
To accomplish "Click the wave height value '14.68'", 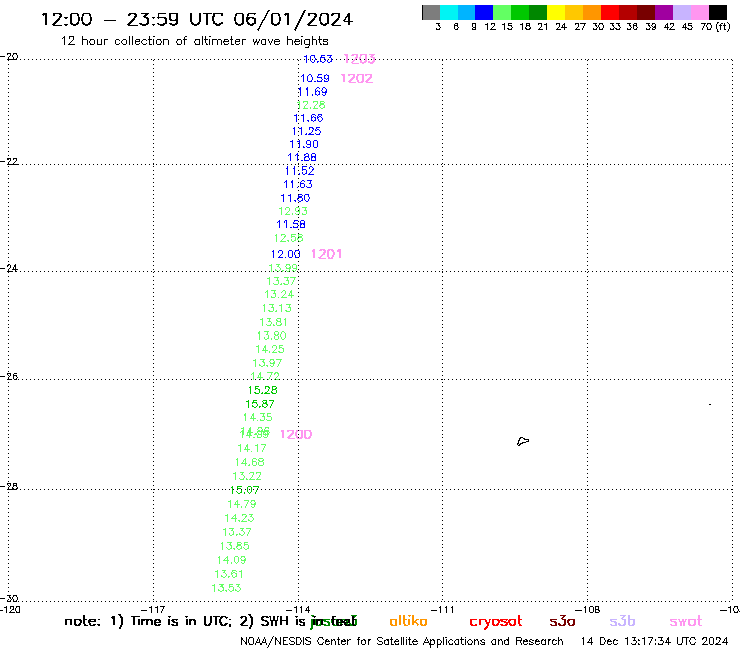I will pyautogui.click(x=250, y=462).
